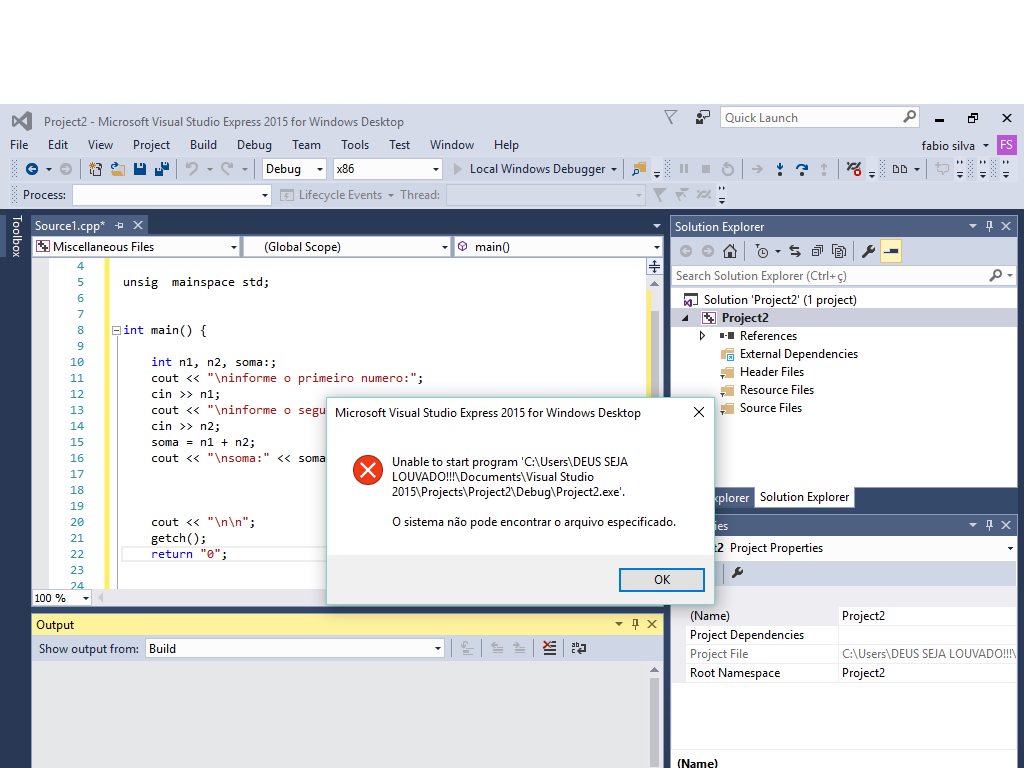
Task: Open the Tools menu
Action: point(355,145)
